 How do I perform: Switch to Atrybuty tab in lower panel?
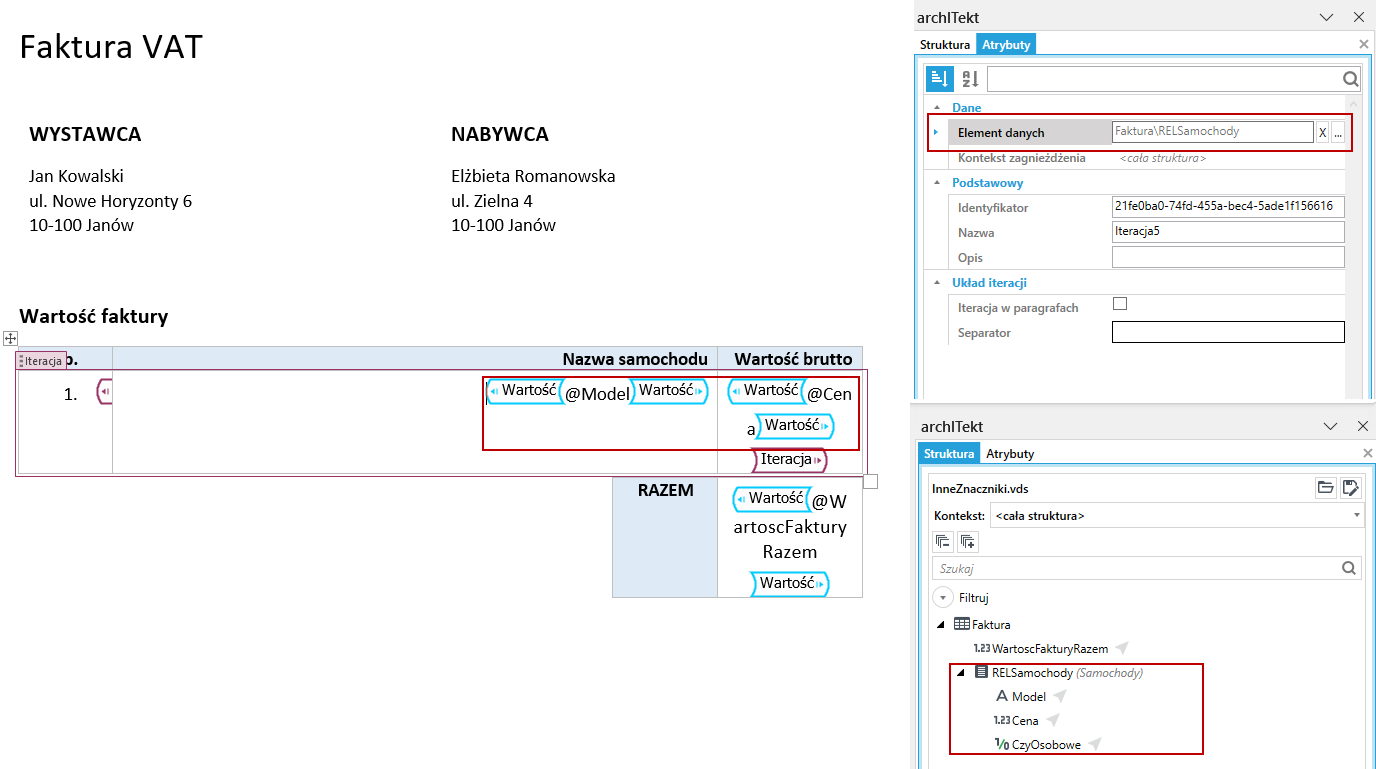tap(1010, 454)
